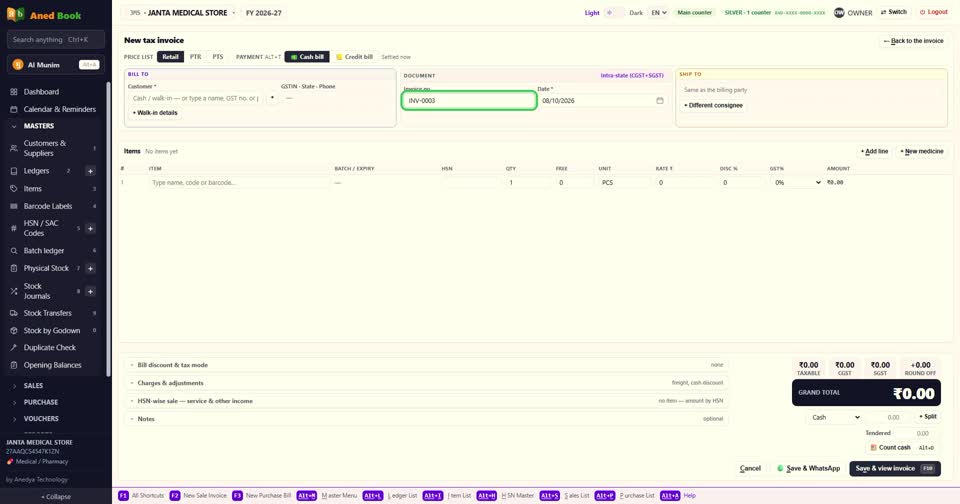Click + Add line button
This screenshot has width=960, height=504.
pos(874,151)
